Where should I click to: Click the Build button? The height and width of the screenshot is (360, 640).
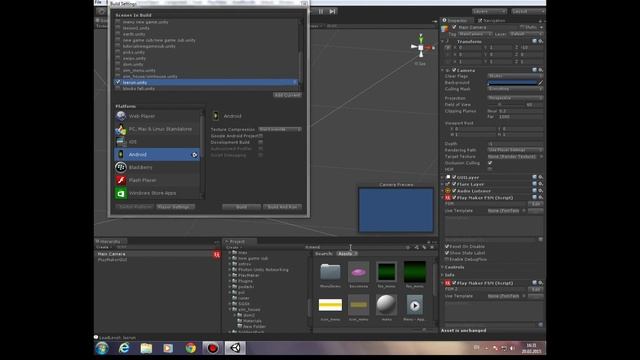point(241,207)
